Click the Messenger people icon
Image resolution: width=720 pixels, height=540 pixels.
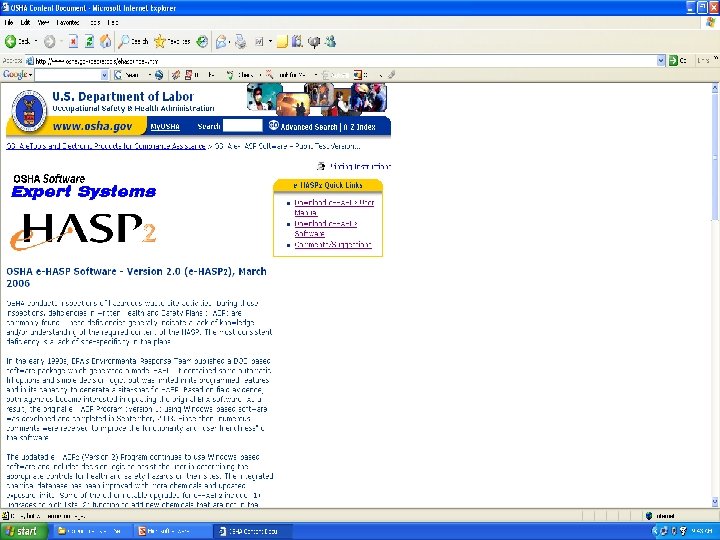(x=330, y=41)
